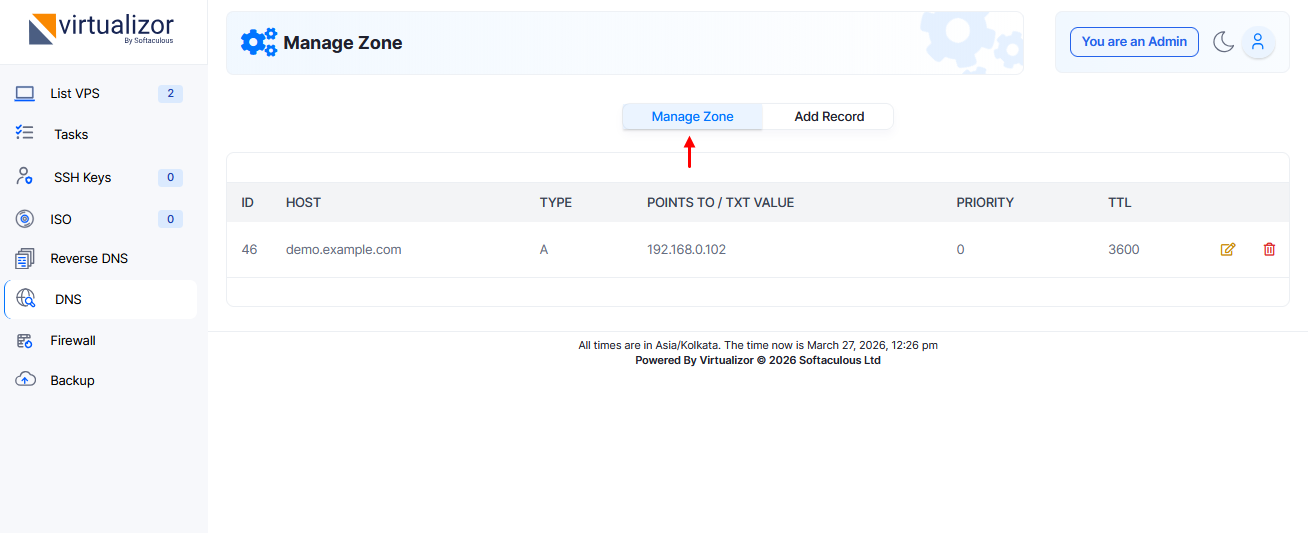Click the Firewall icon in sidebar
This screenshot has height=533, width=1308.
(25, 341)
